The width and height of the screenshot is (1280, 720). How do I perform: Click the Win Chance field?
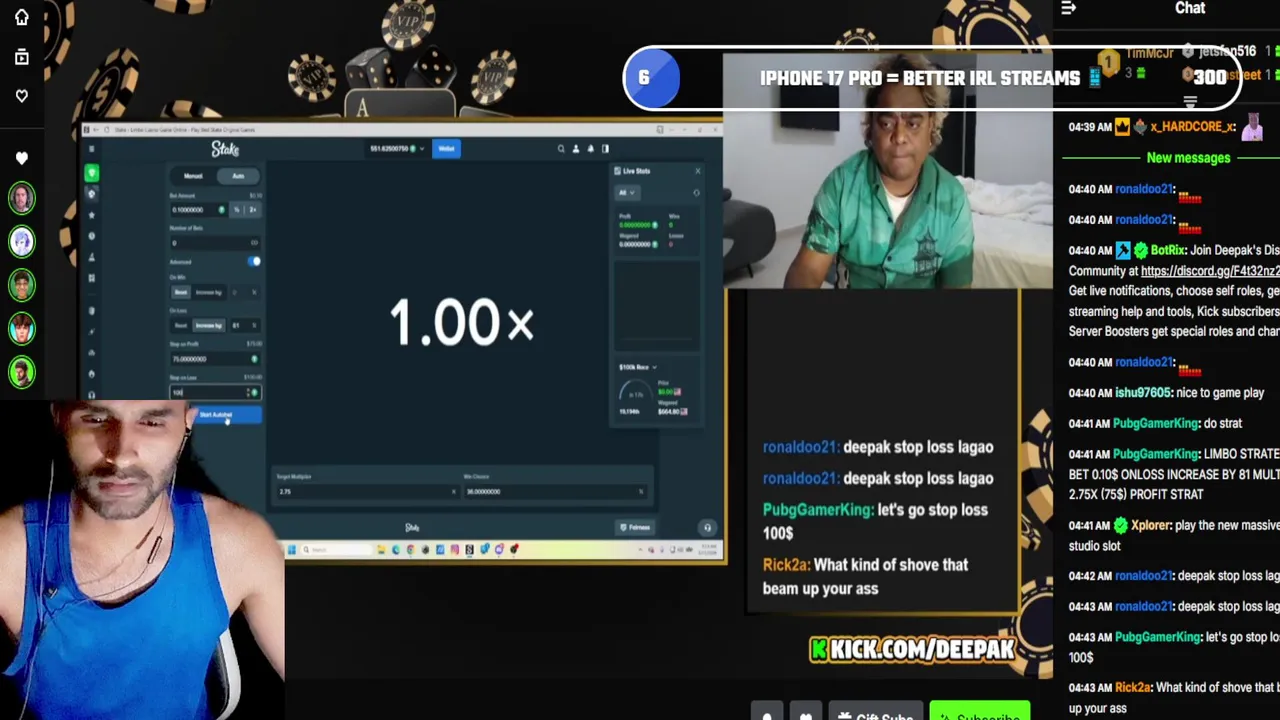tap(554, 491)
